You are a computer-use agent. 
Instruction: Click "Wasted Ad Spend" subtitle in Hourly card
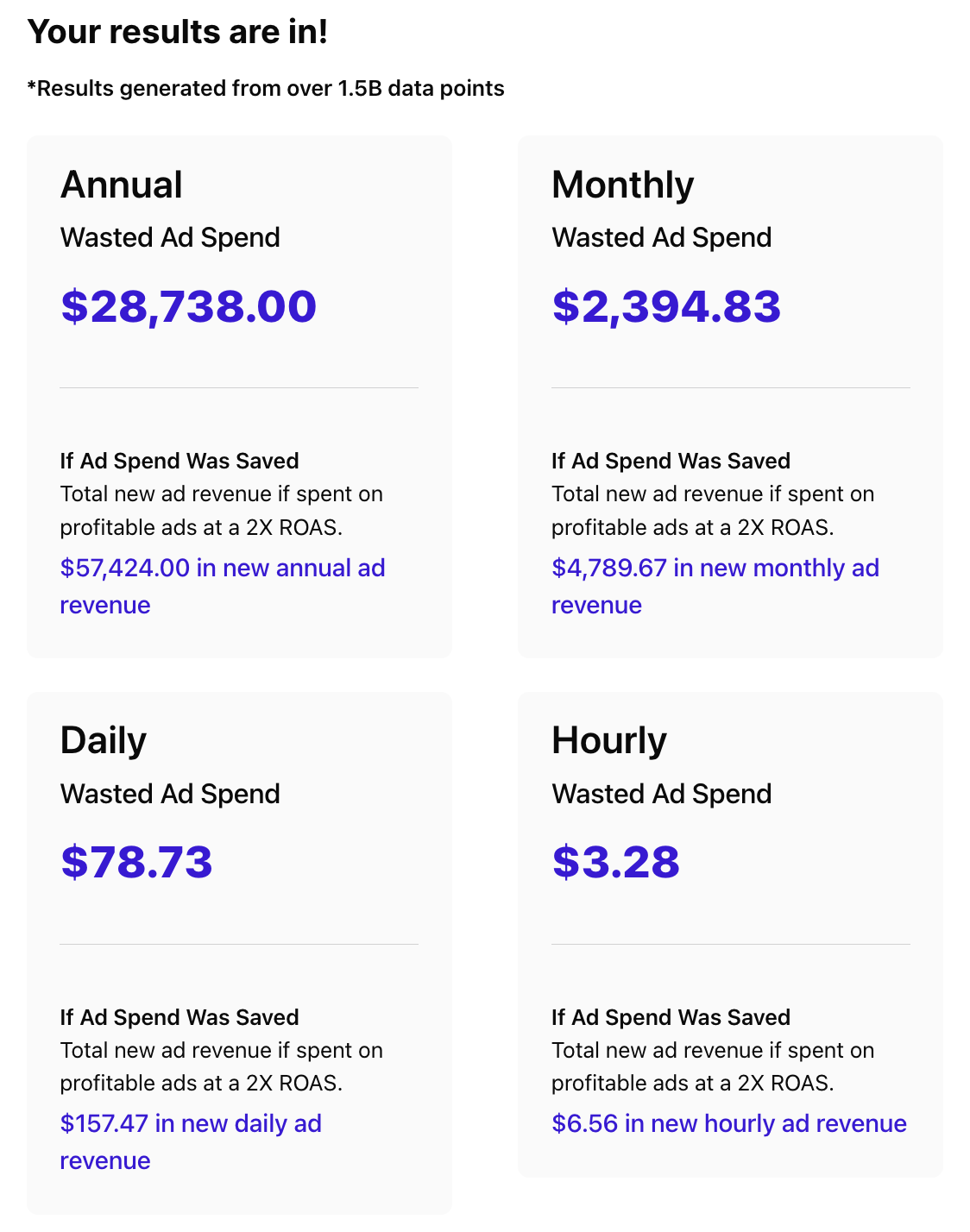662,794
